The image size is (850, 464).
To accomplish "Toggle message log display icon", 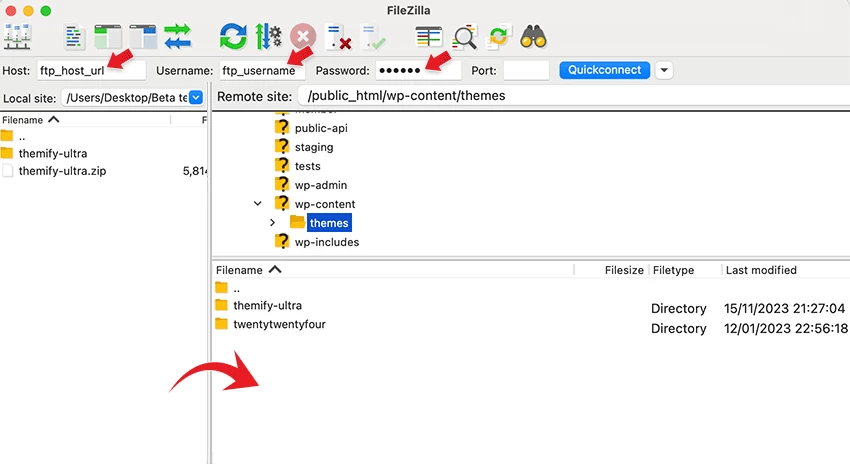I will point(74,37).
